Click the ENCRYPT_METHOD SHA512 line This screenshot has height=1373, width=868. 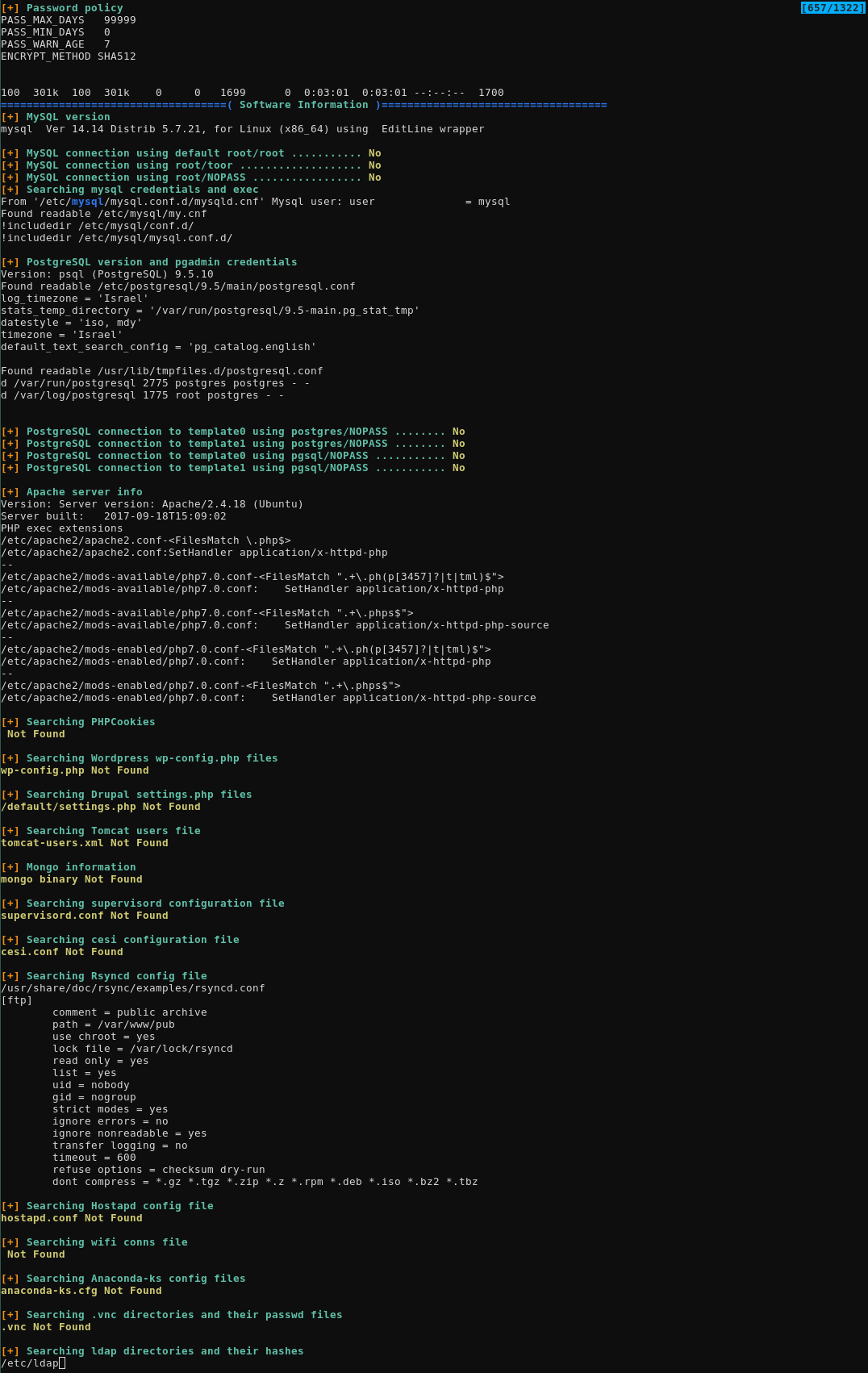[68, 56]
